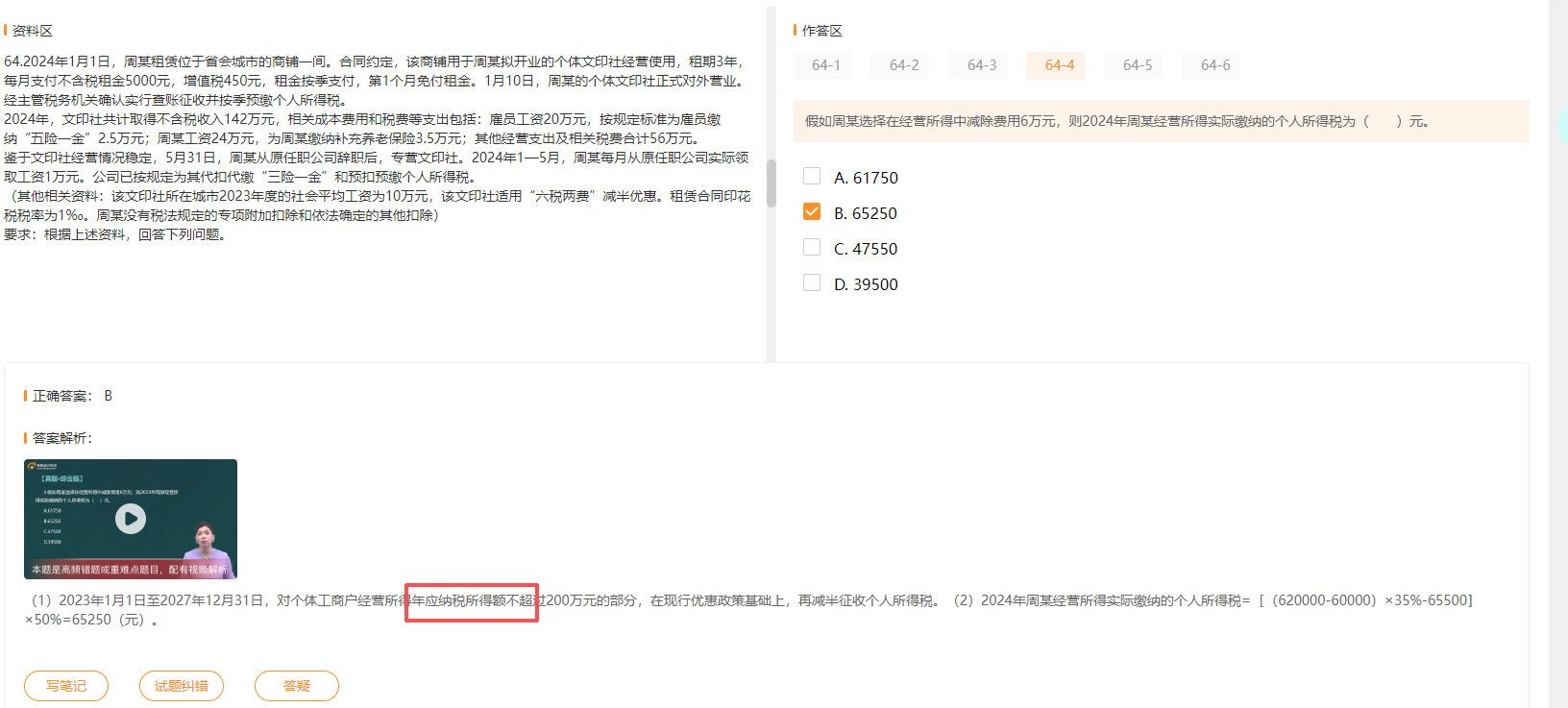Viewport: 1568px width, 708px height.
Task: Click the red-boxed text in the explanation
Action: pyautogui.click(x=471, y=602)
